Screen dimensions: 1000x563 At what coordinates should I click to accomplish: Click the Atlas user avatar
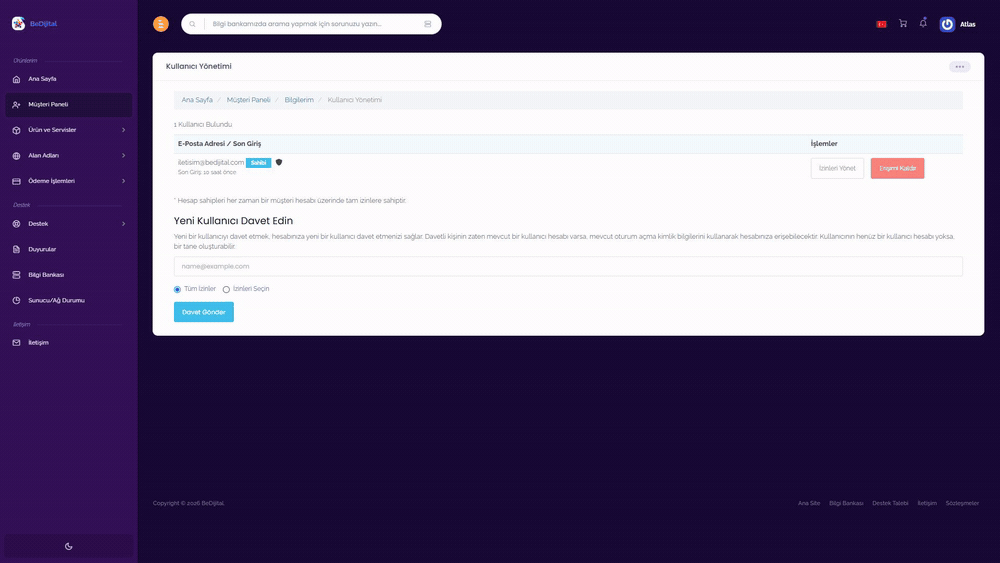pos(947,24)
